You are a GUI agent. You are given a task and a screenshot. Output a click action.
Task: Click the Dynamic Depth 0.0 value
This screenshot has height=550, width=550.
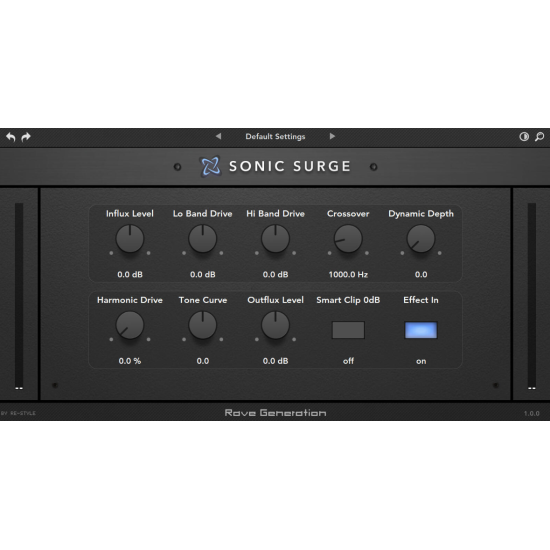point(421,275)
